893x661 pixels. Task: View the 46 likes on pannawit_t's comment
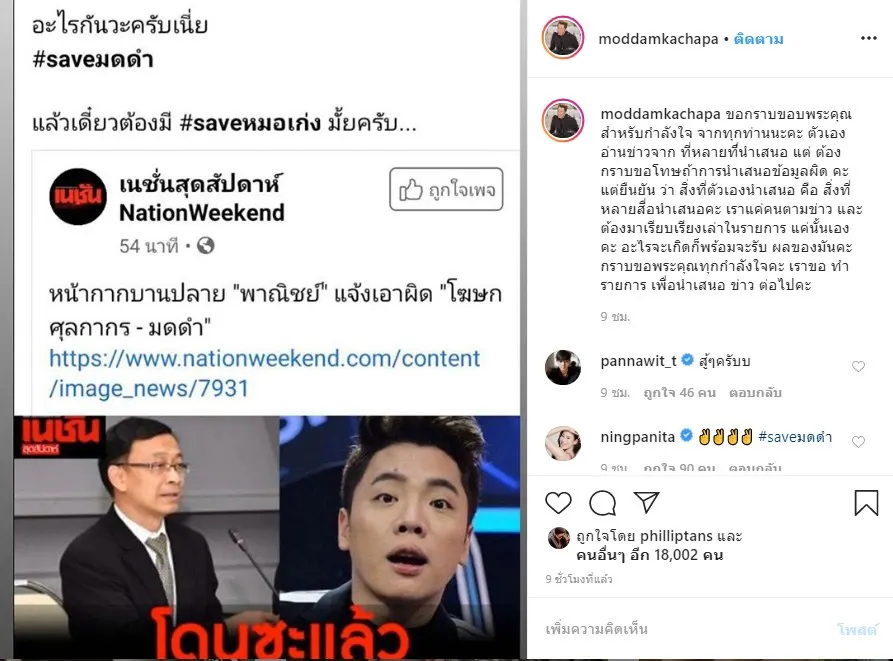[x=679, y=393]
